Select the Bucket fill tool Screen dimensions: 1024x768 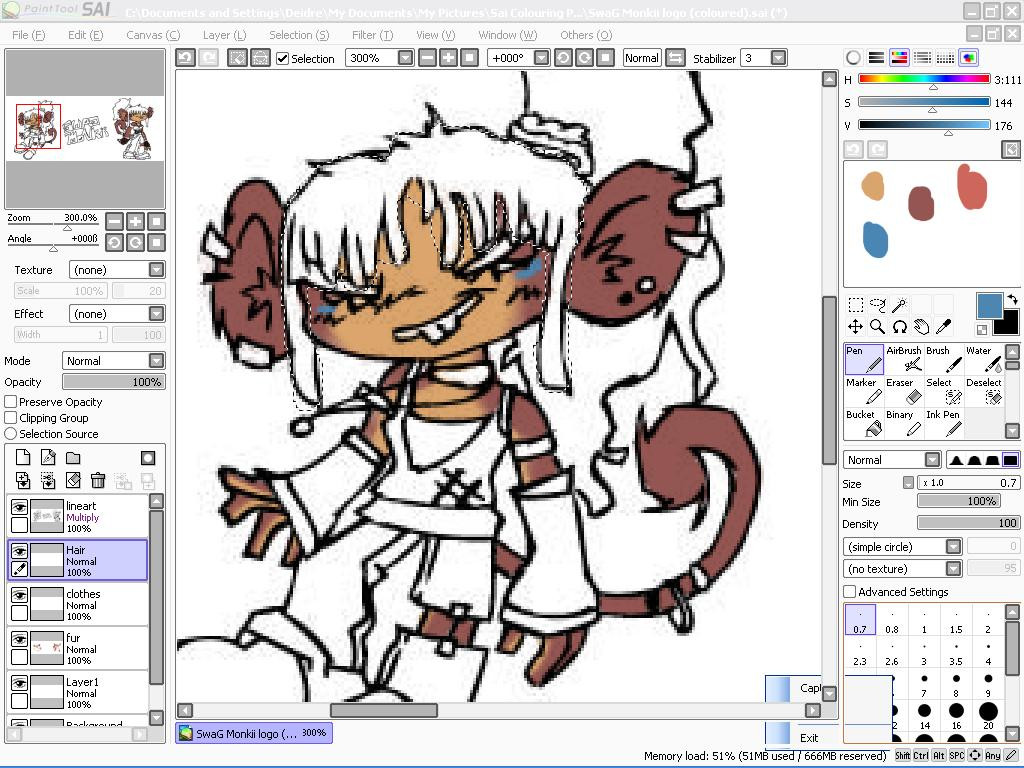(x=864, y=423)
